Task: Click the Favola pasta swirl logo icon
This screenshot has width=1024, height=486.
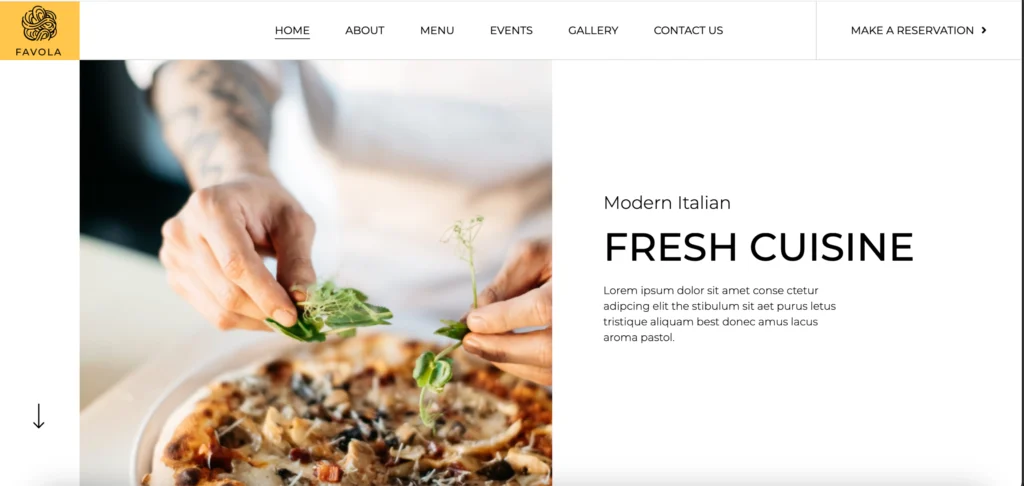Action: 39,24
